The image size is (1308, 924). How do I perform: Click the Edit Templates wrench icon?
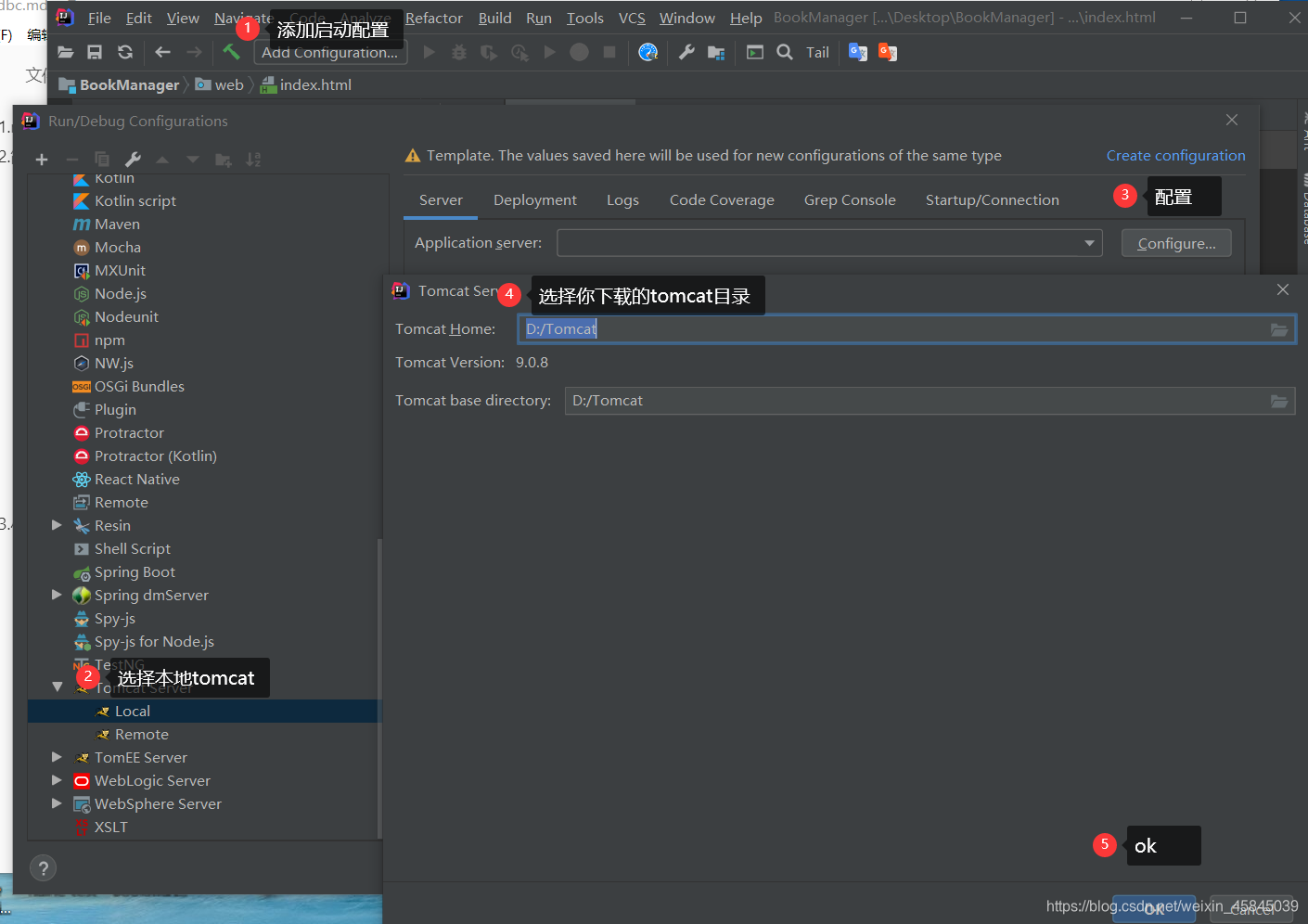tap(133, 160)
